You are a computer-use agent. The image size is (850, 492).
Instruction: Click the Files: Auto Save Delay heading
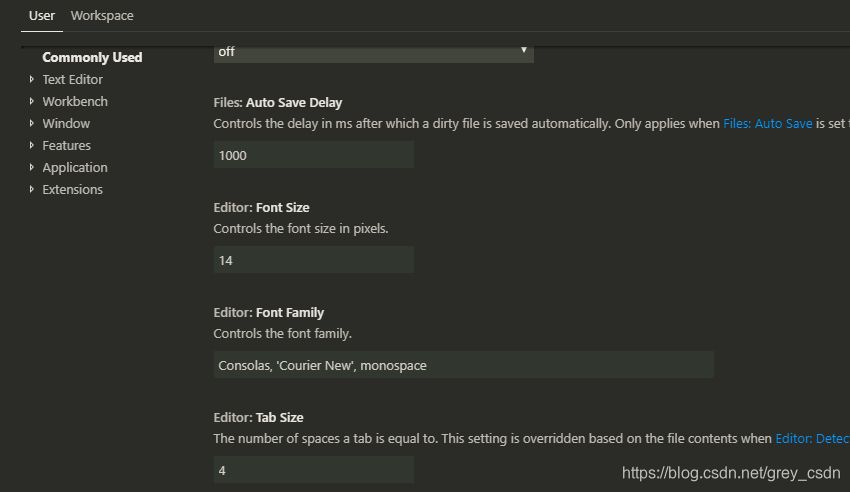click(278, 103)
